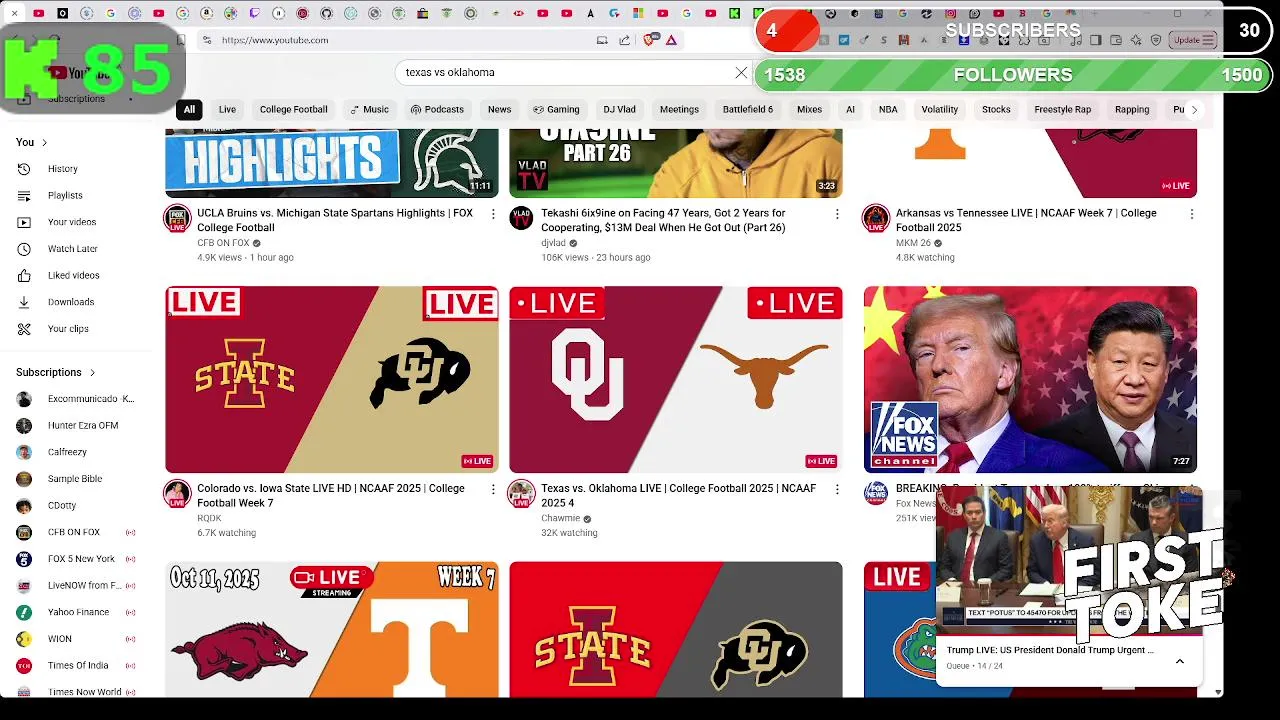Filter by Music chip
Image resolution: width=1280 pixels, height=720 pixels.
tap(369, 110)
